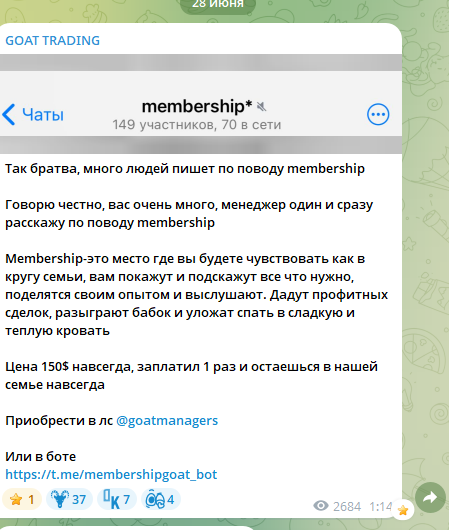449x530 pixels.
Task: Click the eye views counter icon
Action: click(321, 506)
